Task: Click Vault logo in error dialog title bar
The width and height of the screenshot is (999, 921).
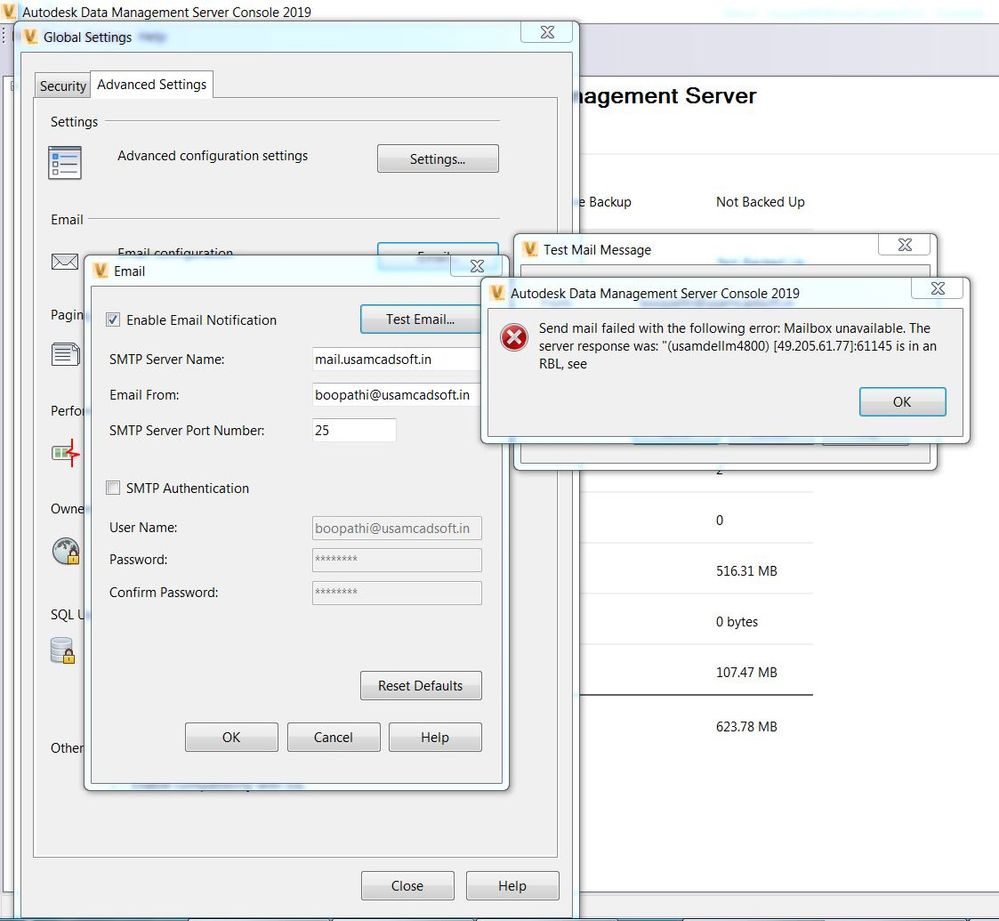Action: pos(497,292)
